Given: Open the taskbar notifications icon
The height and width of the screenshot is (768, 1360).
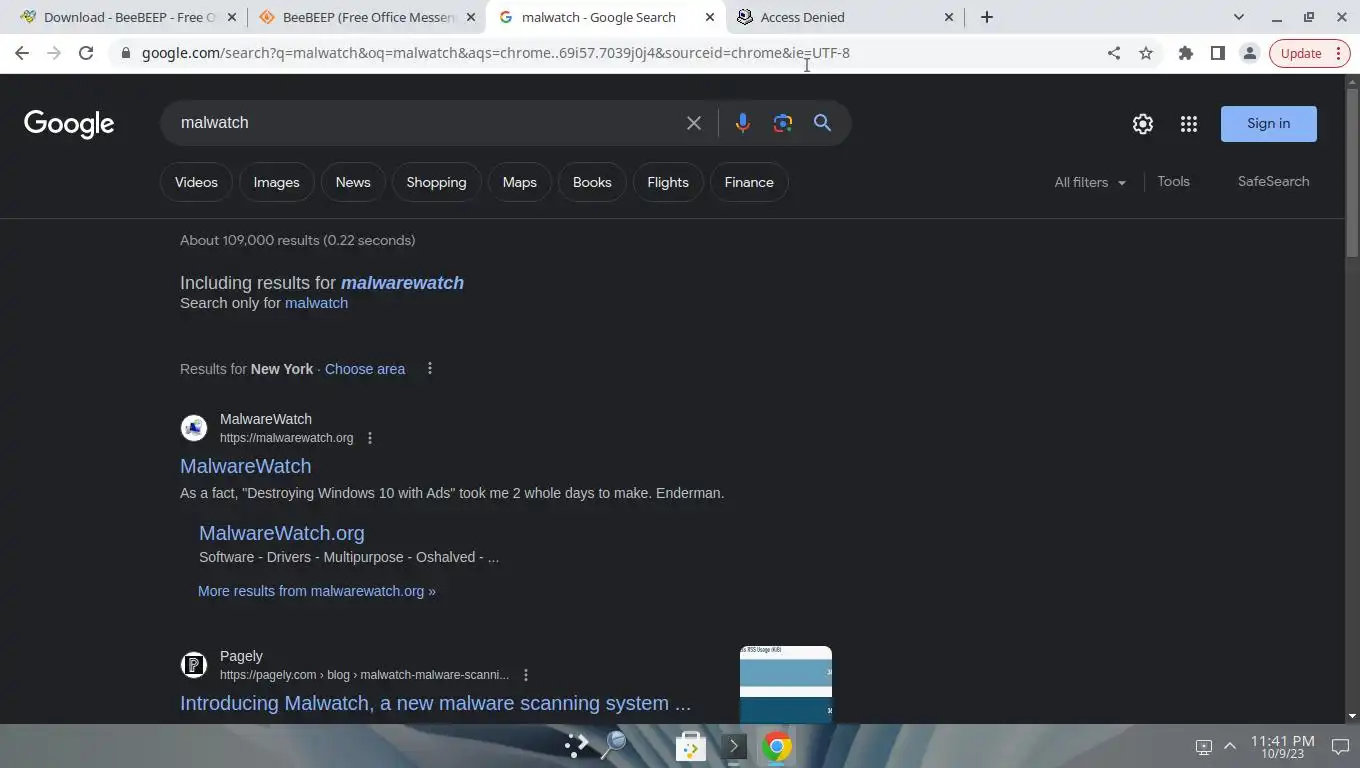Looking at the screenshot, I should [1340, 746].
